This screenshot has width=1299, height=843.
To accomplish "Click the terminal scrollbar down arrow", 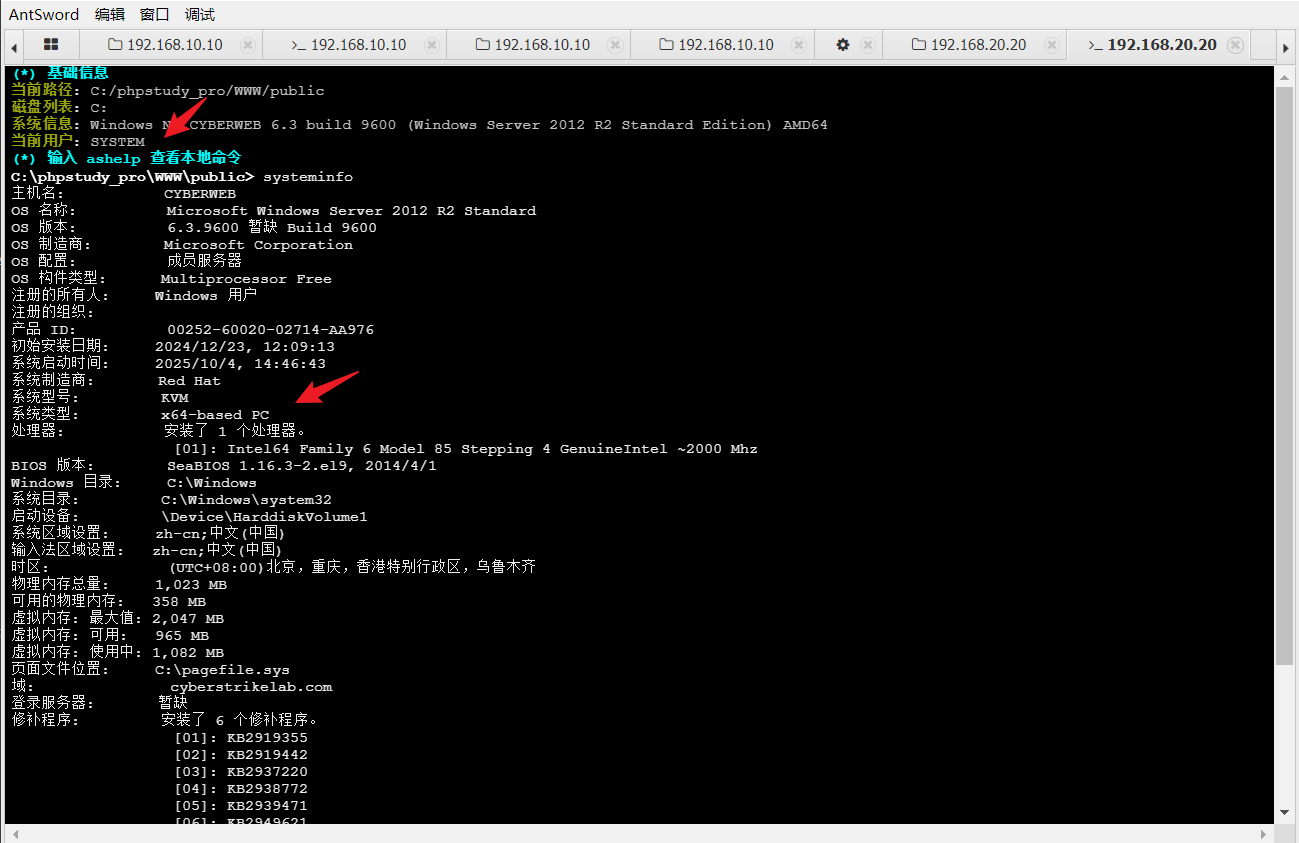I will [x=1285, y=812].
